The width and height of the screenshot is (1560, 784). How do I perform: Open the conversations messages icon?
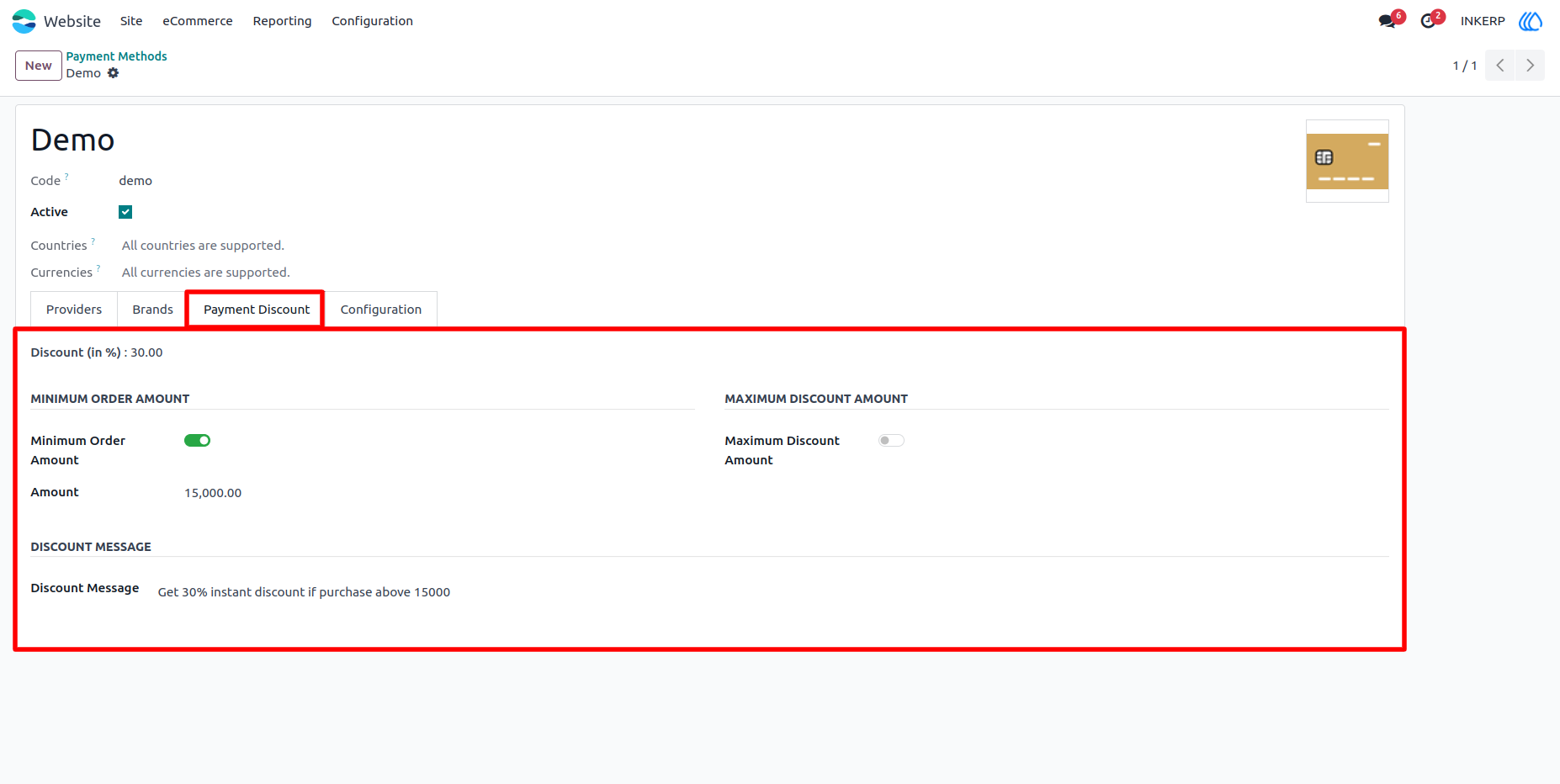pyautogui.click(x=1388, y=21)
